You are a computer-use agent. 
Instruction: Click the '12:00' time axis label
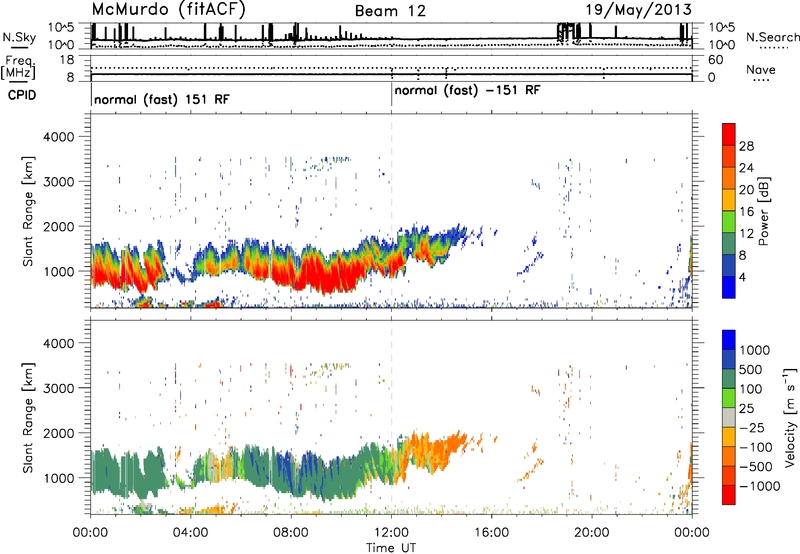pyautogui.click(x=391, y=533)
